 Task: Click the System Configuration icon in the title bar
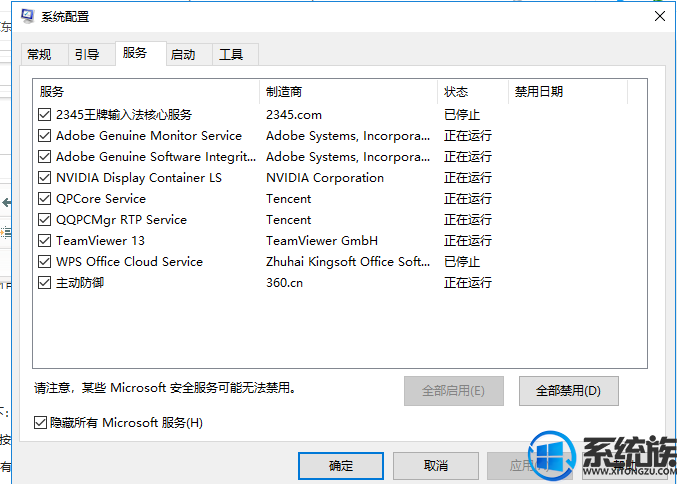click(28, 16)
